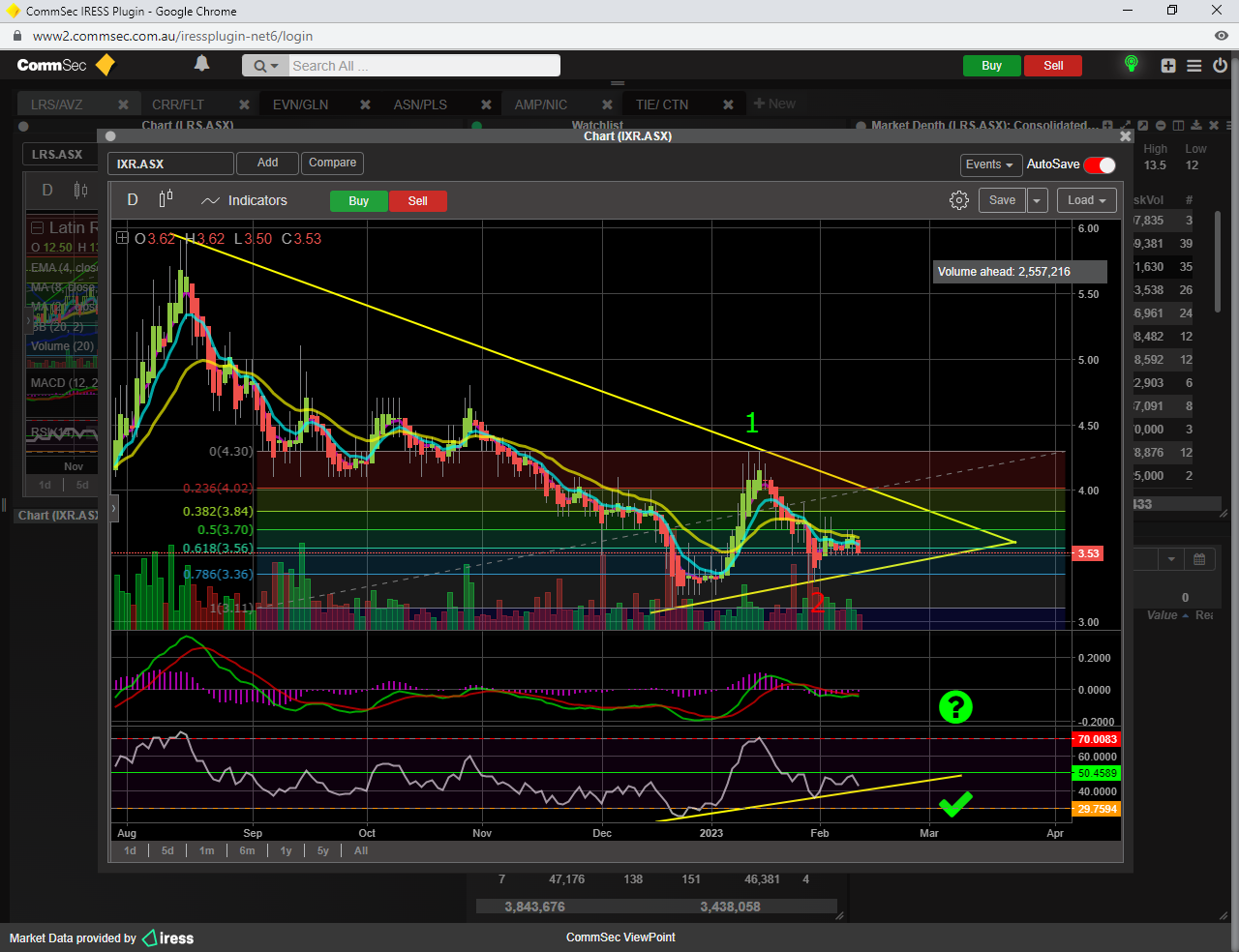1239x952 pixels.
Task: Select the 1m range button
Action: click(x=207, y=850)
